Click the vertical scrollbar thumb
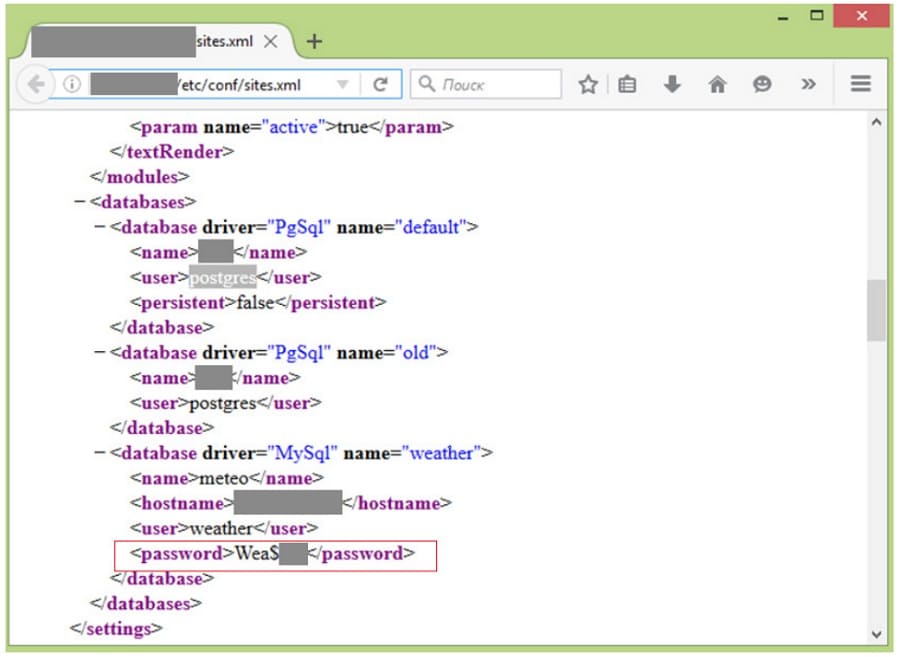The width and height of the screenshot is (900, 657). point(876,310)
